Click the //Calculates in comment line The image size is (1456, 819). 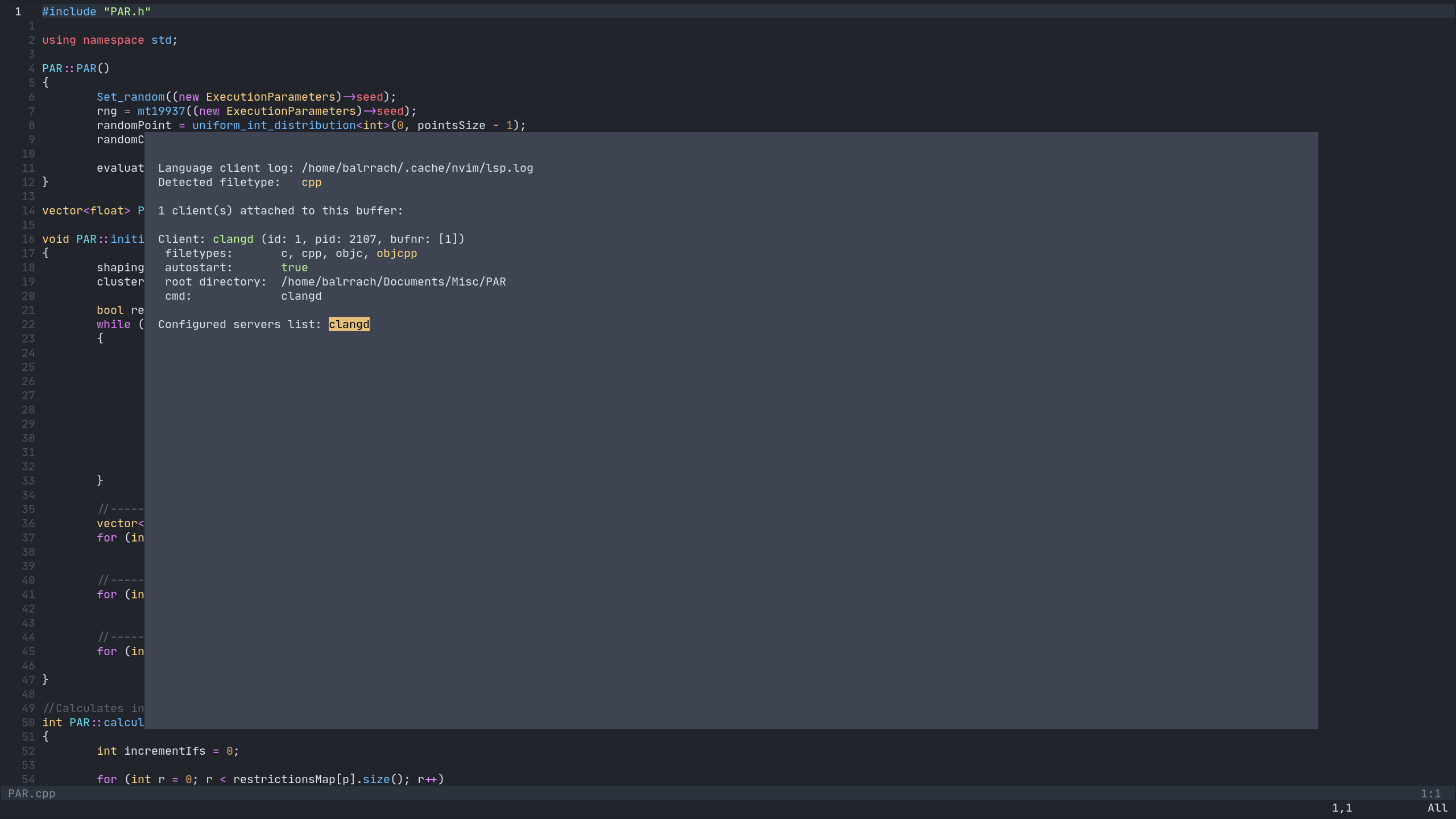pyautogui.click(x=91, y=708)
